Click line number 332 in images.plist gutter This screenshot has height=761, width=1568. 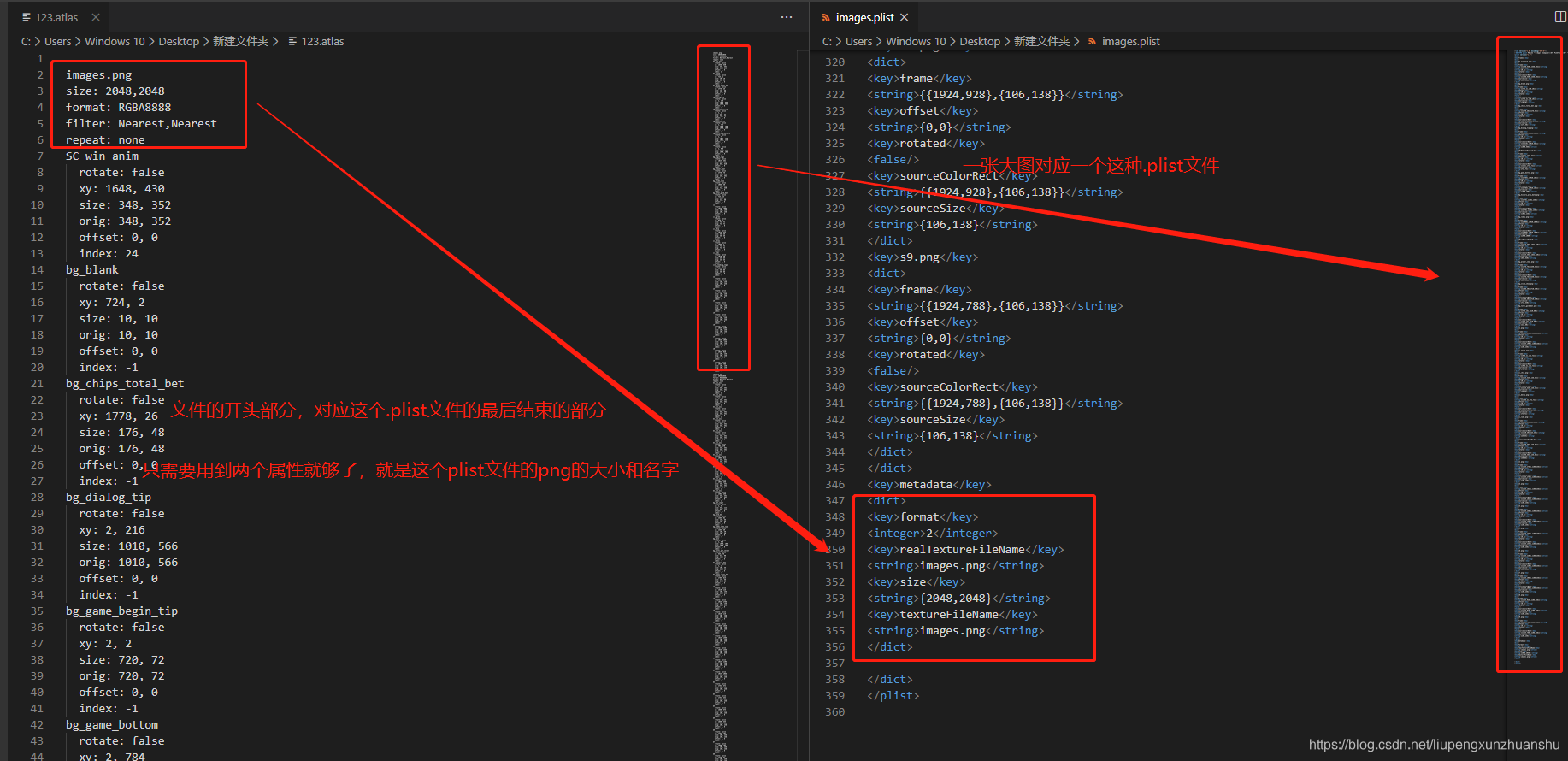point(834,257)
